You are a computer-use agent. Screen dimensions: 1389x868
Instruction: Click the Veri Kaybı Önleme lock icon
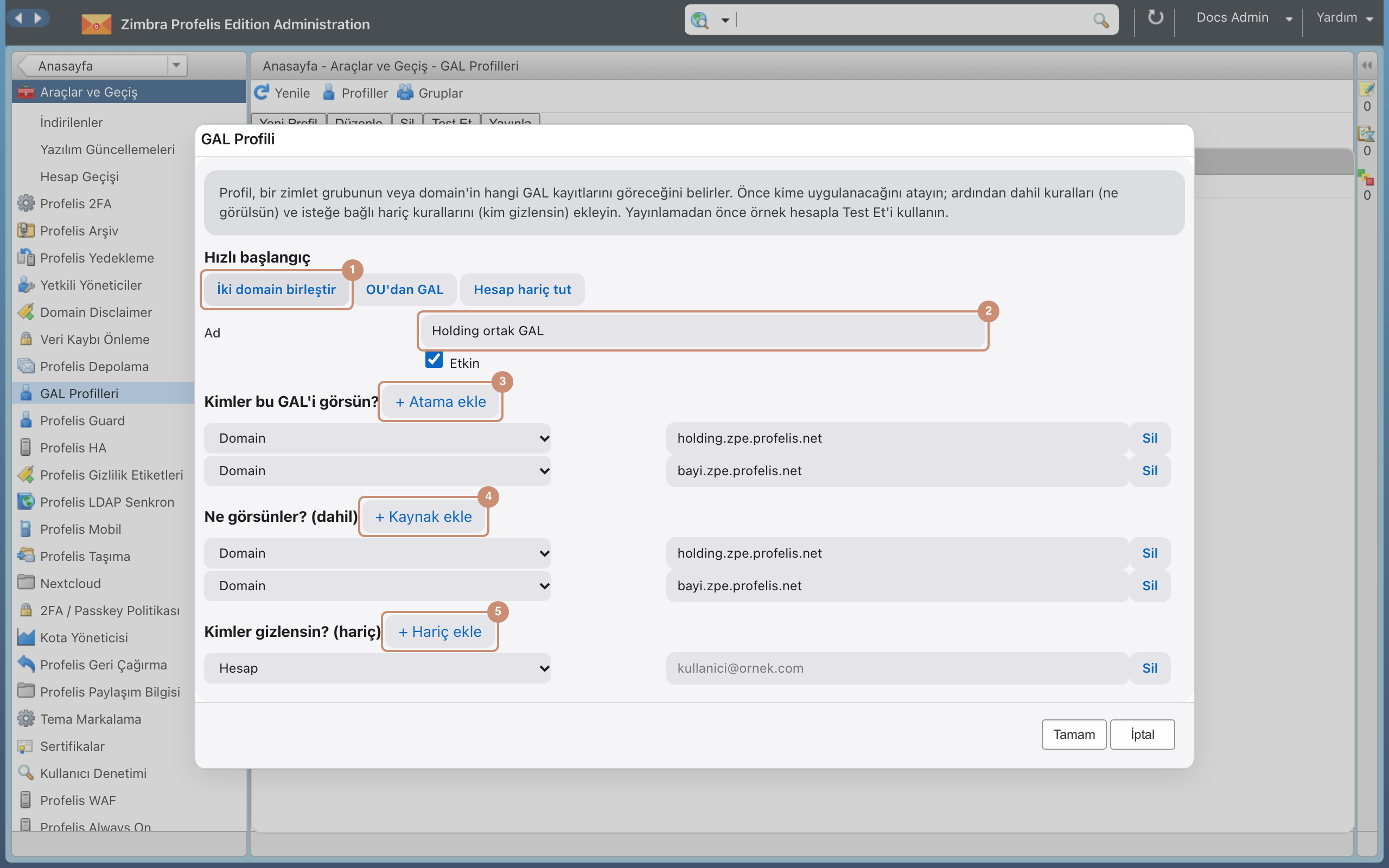pyautogui.click(x=26, y=338)
